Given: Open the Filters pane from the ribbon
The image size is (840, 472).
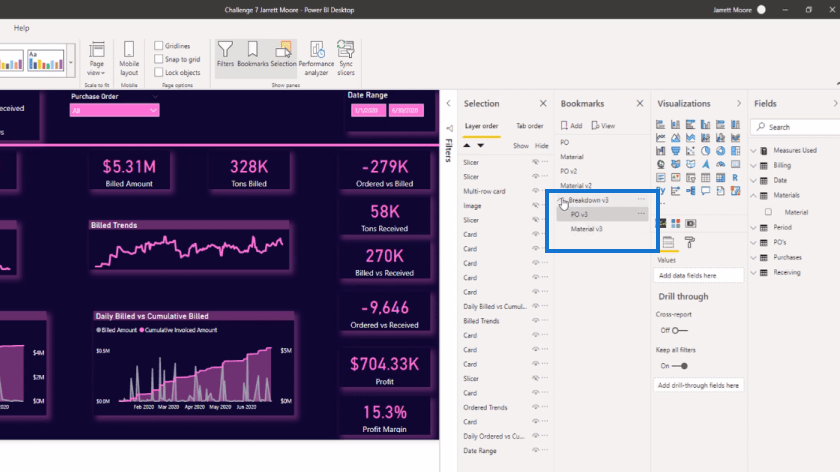Looking at the screenshot, I should click(225, 54).
